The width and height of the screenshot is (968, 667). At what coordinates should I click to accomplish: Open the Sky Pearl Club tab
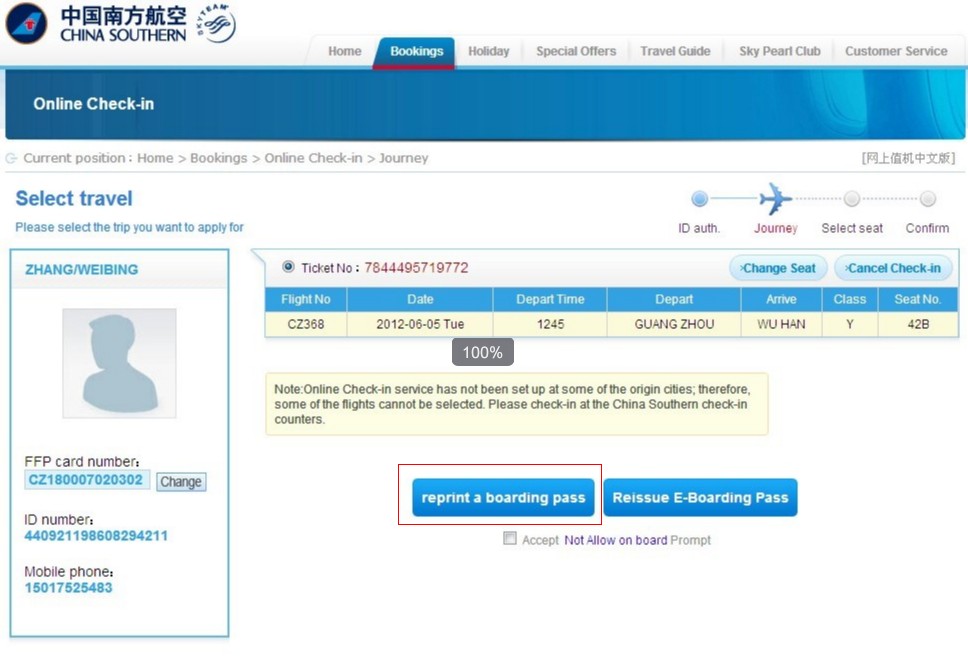[x=779, y=52]
